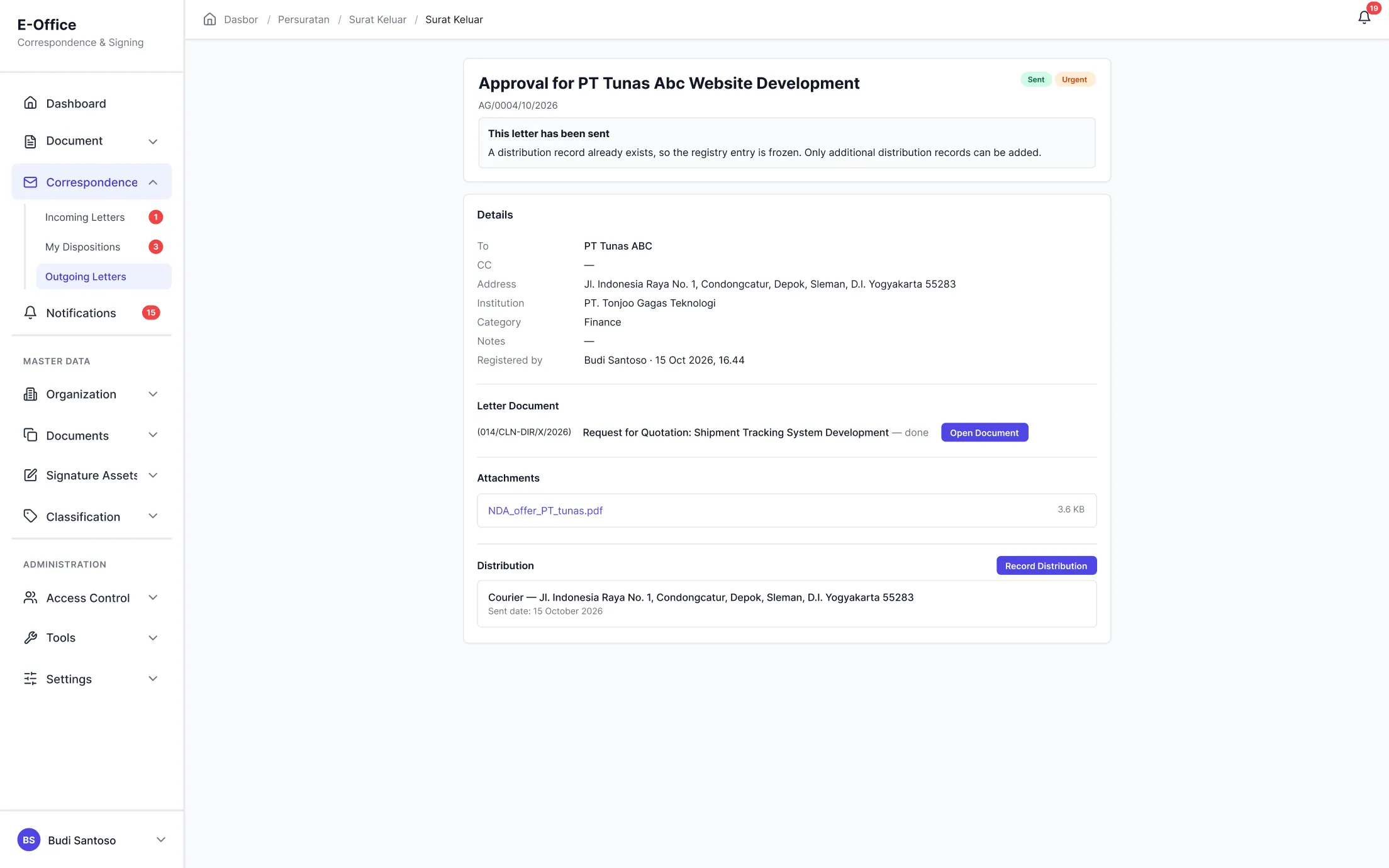This screenshot has height=868, width=1389.
Task: Open the notification bell in top bar
Action: tap(1364, 18)
